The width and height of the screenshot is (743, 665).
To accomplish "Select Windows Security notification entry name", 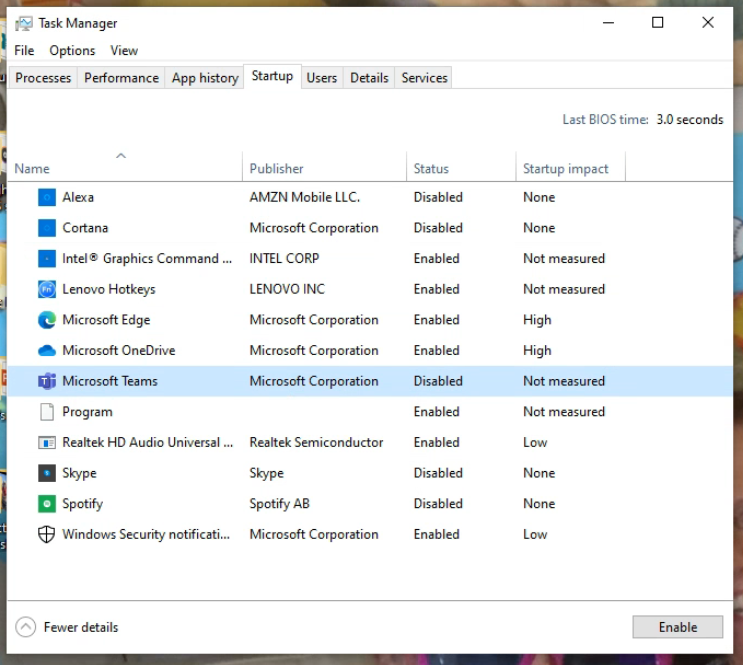I will tap(146, 534).
